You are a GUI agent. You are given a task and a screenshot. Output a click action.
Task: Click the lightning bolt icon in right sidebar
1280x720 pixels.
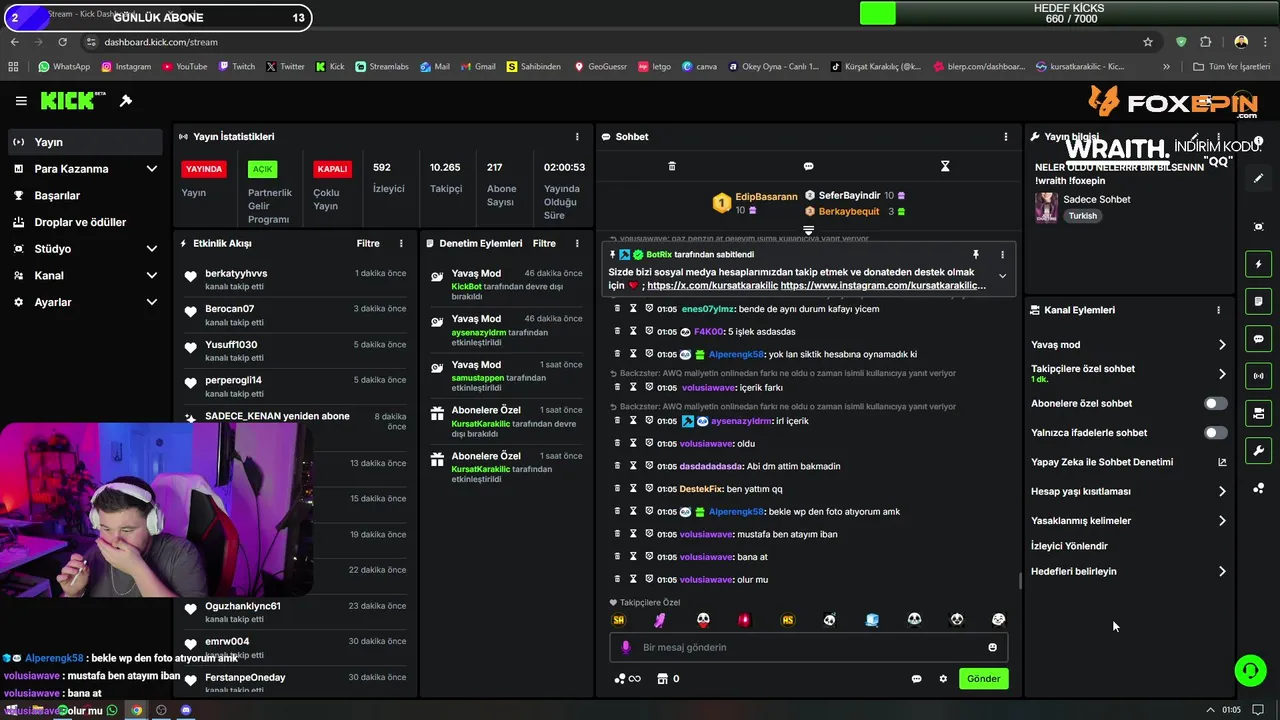[x=1259, y=264]
